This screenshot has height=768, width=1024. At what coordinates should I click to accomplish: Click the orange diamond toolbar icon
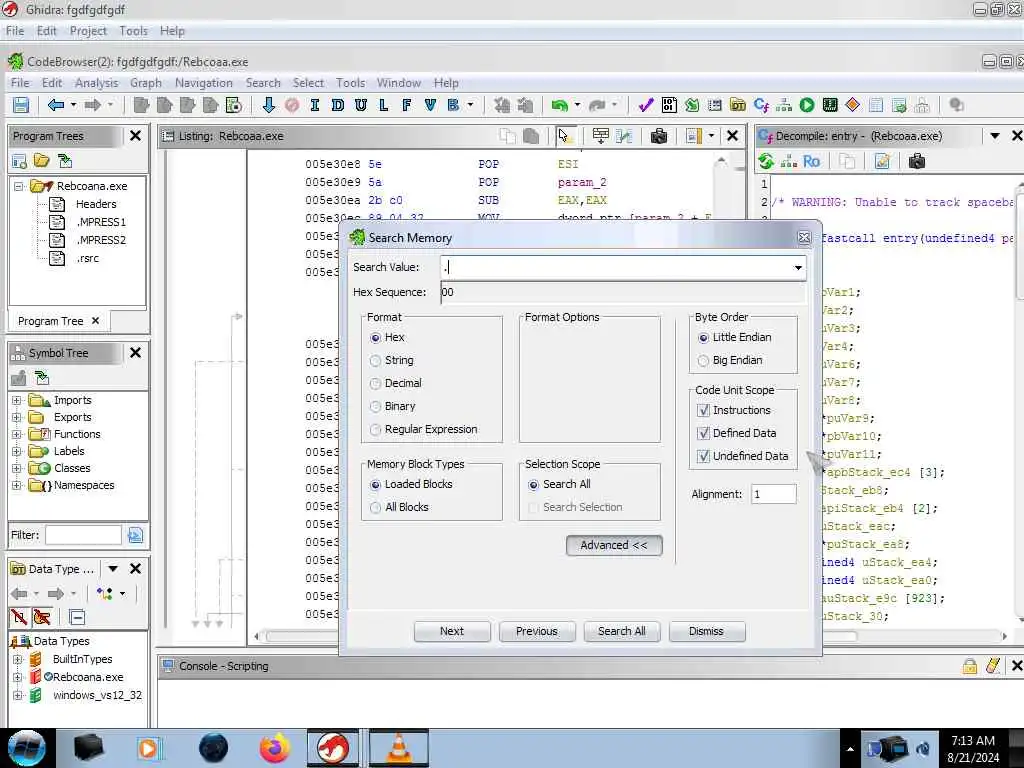852,105
